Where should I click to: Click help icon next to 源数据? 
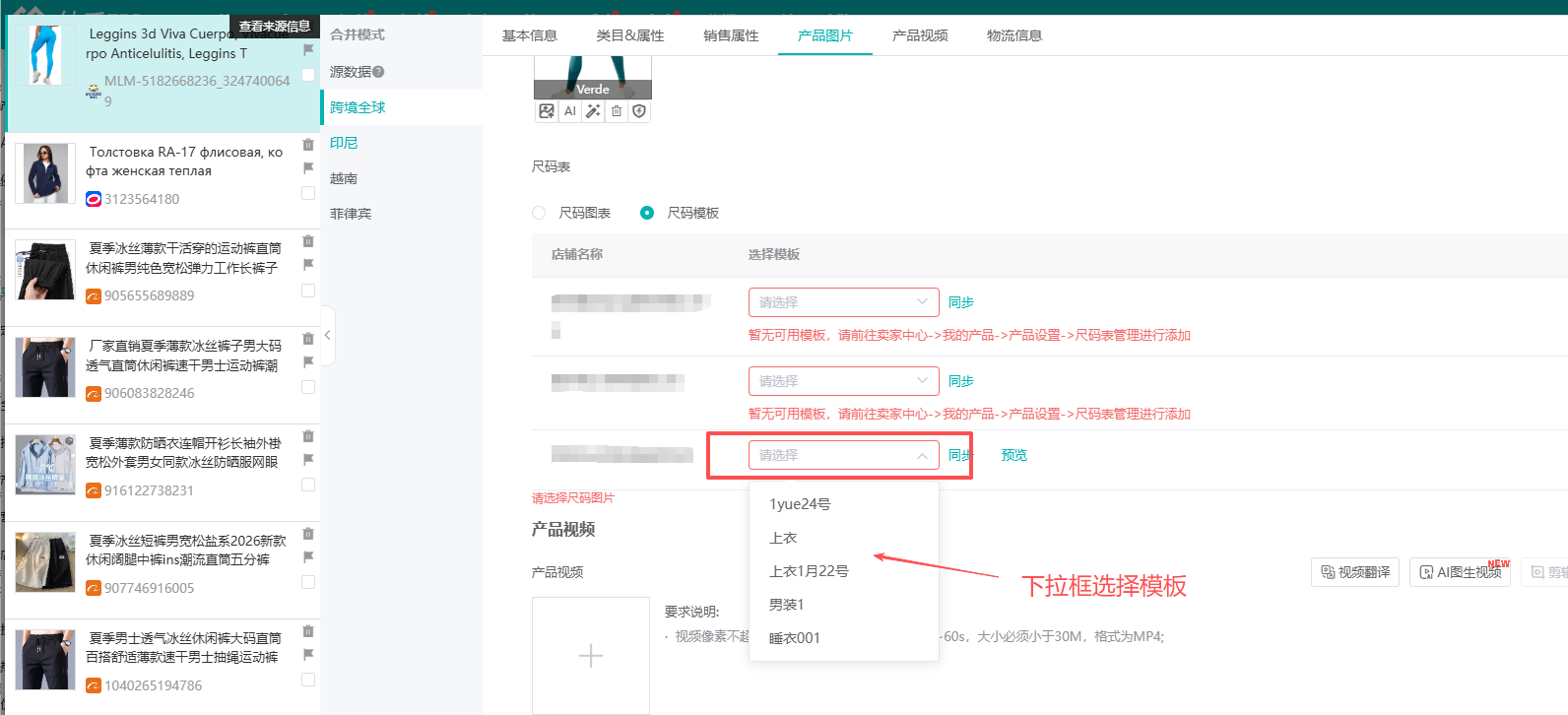[379, 72]
